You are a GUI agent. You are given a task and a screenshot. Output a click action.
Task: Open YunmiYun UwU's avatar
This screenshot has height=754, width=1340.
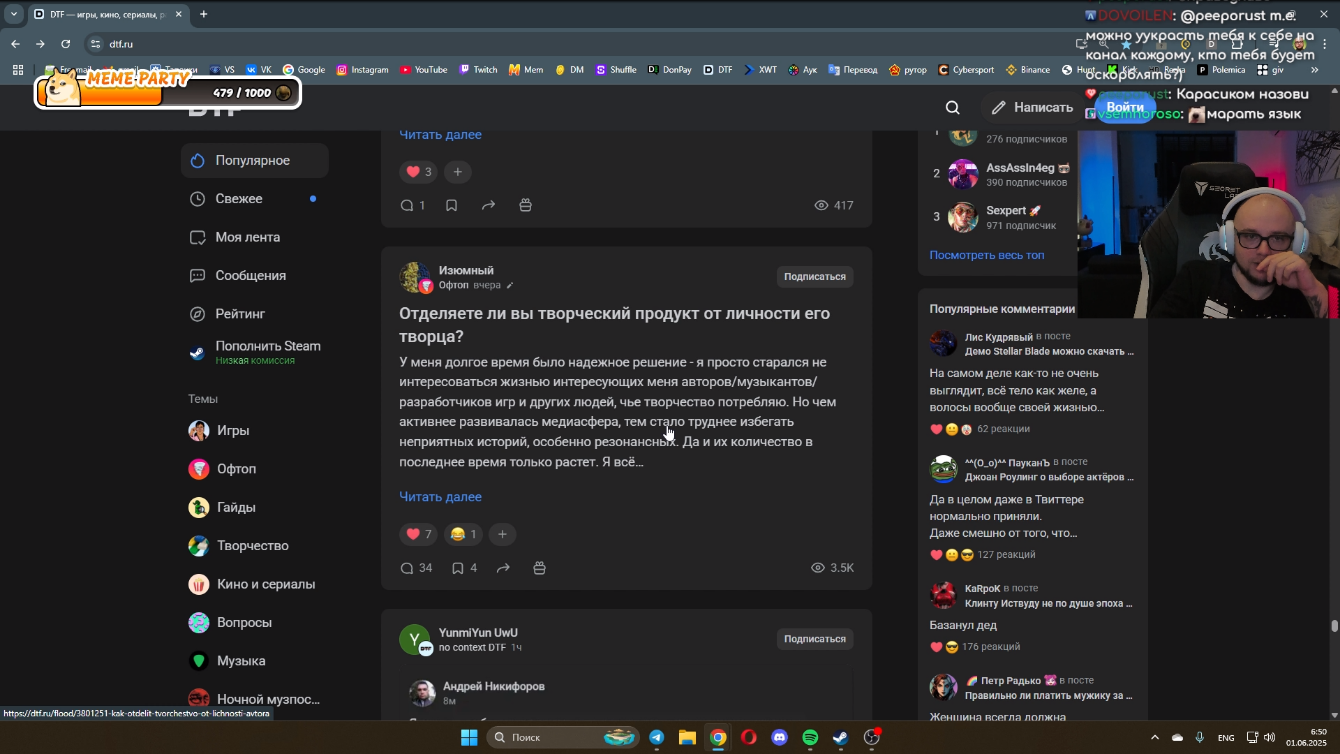coord(415,640)
